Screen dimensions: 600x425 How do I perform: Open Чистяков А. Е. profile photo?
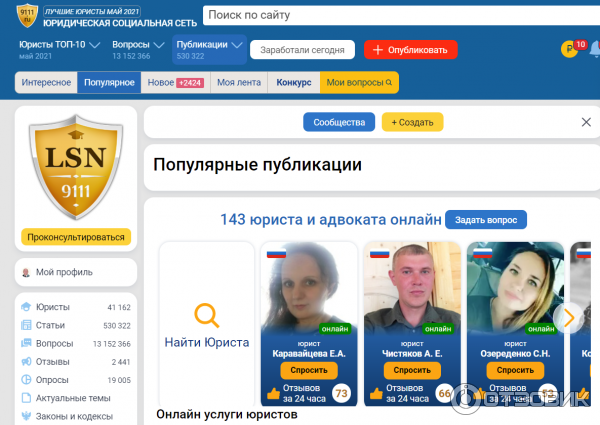(x=412, y=288)
